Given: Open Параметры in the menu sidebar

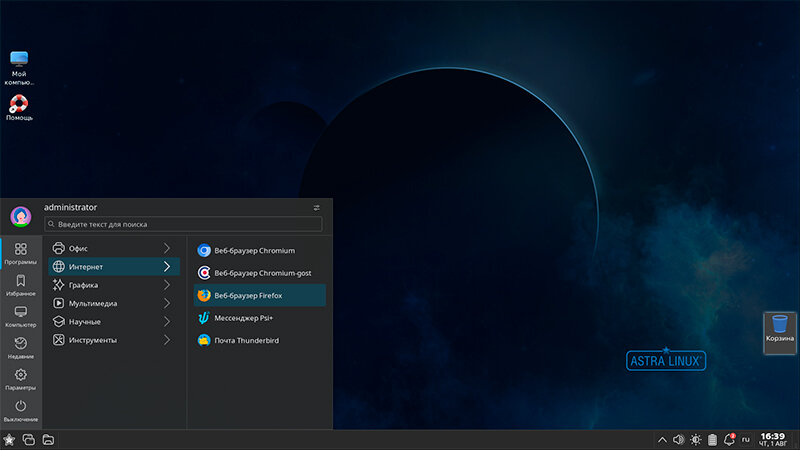Looking at the screenshot, I should pos(20,379).
